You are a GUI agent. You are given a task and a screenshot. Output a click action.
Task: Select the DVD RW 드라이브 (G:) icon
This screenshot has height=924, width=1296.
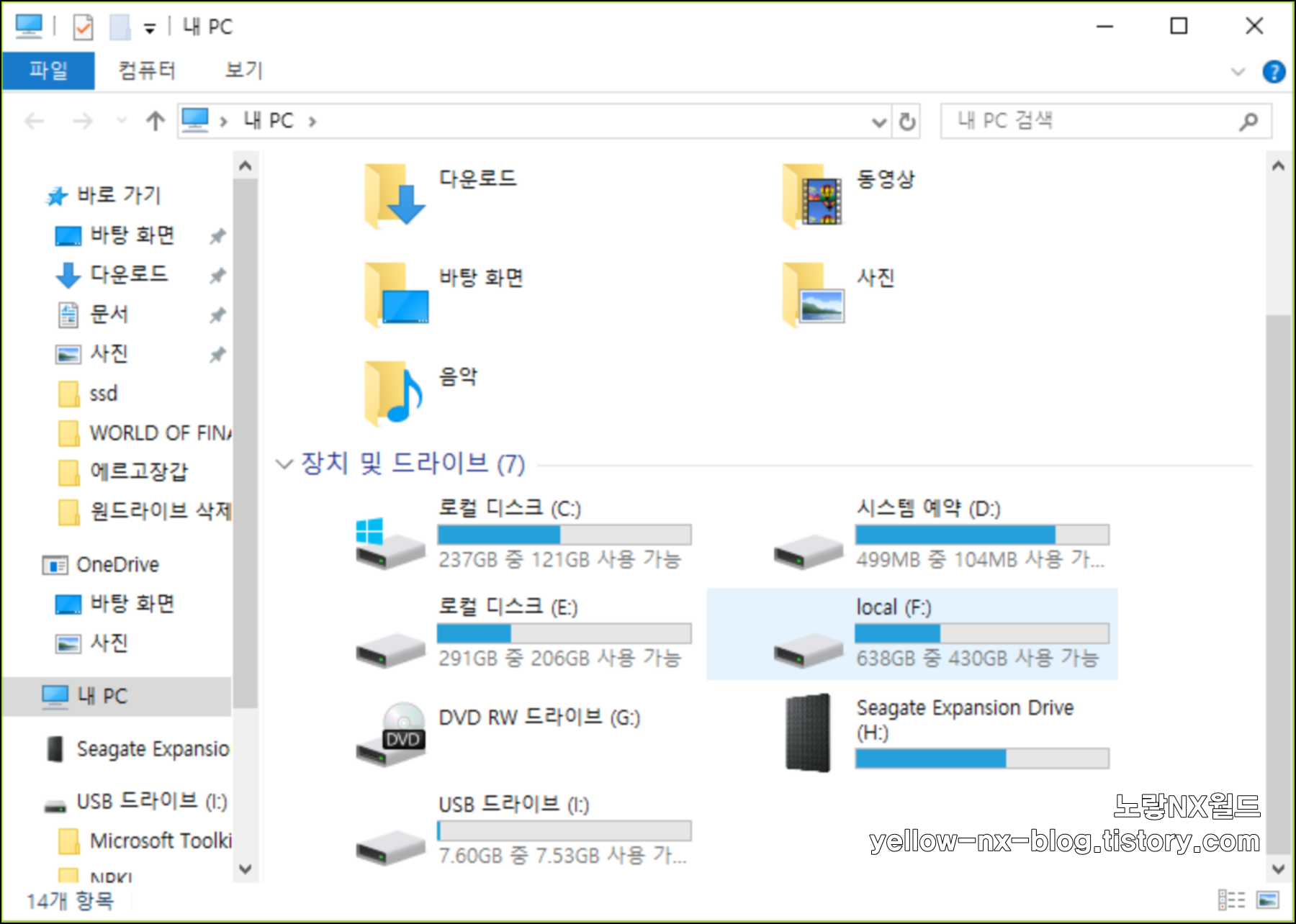391,734
